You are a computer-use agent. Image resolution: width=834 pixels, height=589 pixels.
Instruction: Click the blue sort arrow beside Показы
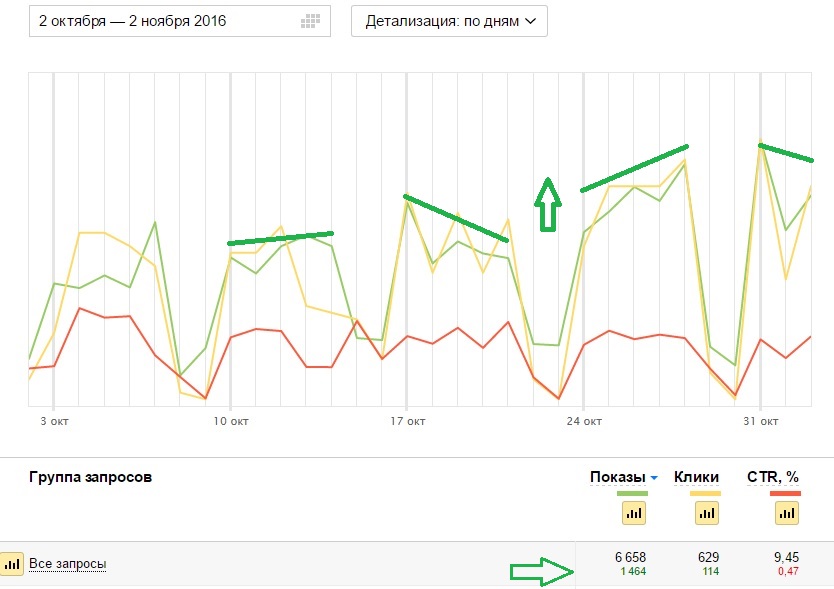654,478
